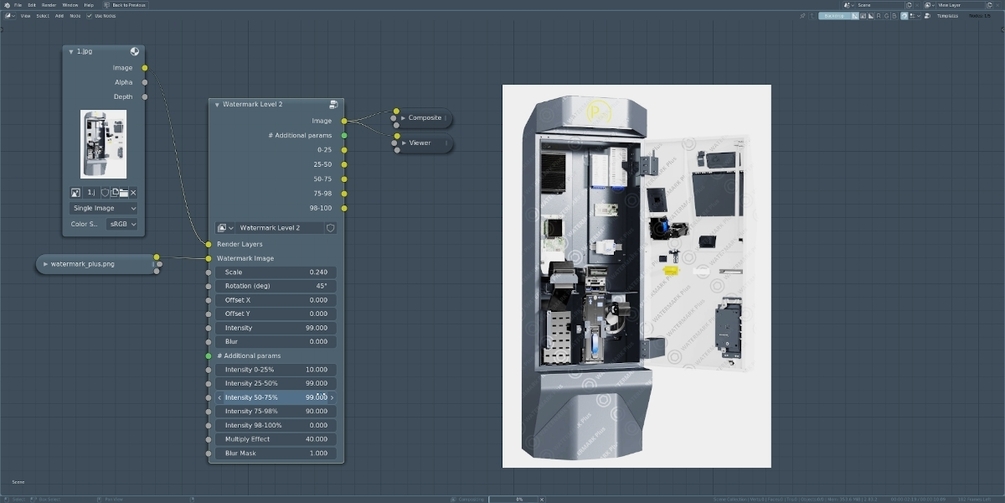The height and width of the screenshot is (503, 1005).
Task: Click the Scale value field
Action: click(x=276, y=272)
